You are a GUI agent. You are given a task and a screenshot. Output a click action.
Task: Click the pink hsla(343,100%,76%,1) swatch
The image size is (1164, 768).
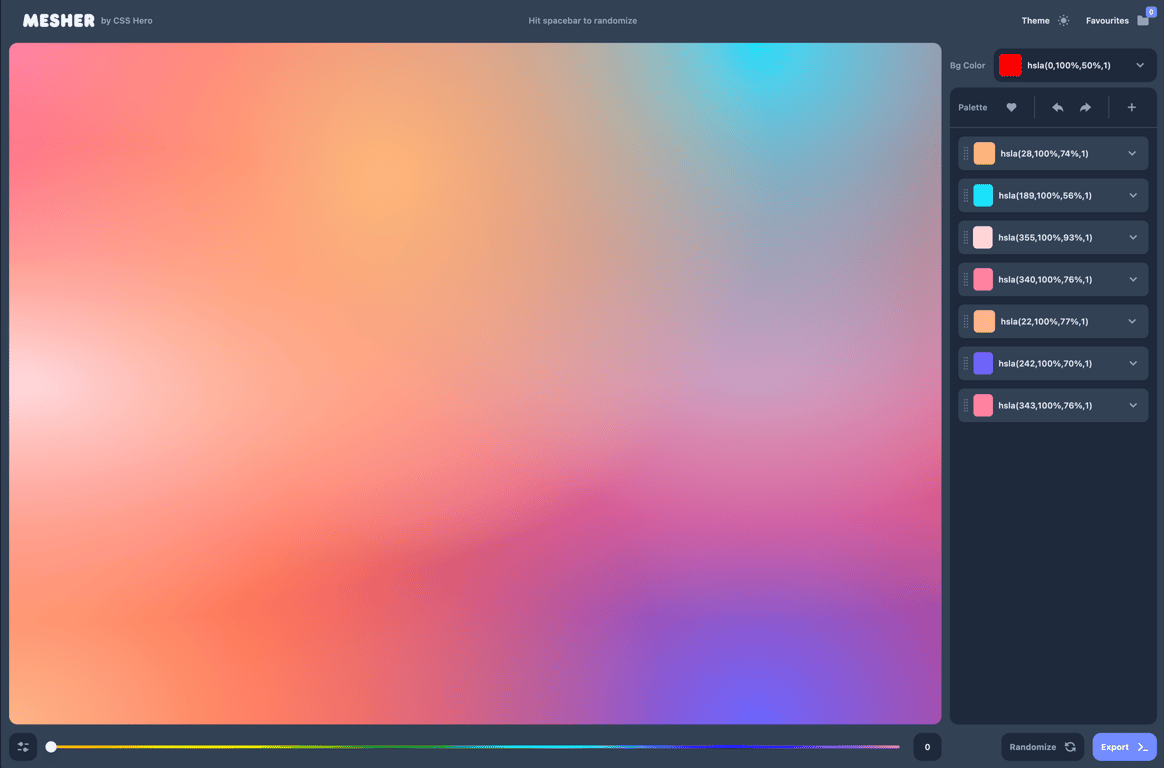[x=983, y=406]
